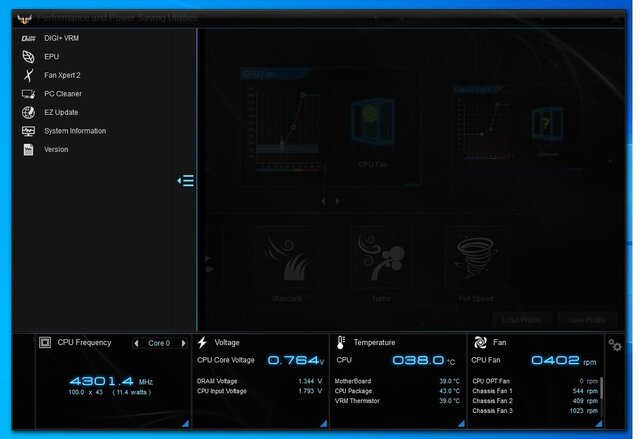Viewport: 640px width, 439px height.
Task: Switch to next core with right arrow
Action: click(184, 343)
